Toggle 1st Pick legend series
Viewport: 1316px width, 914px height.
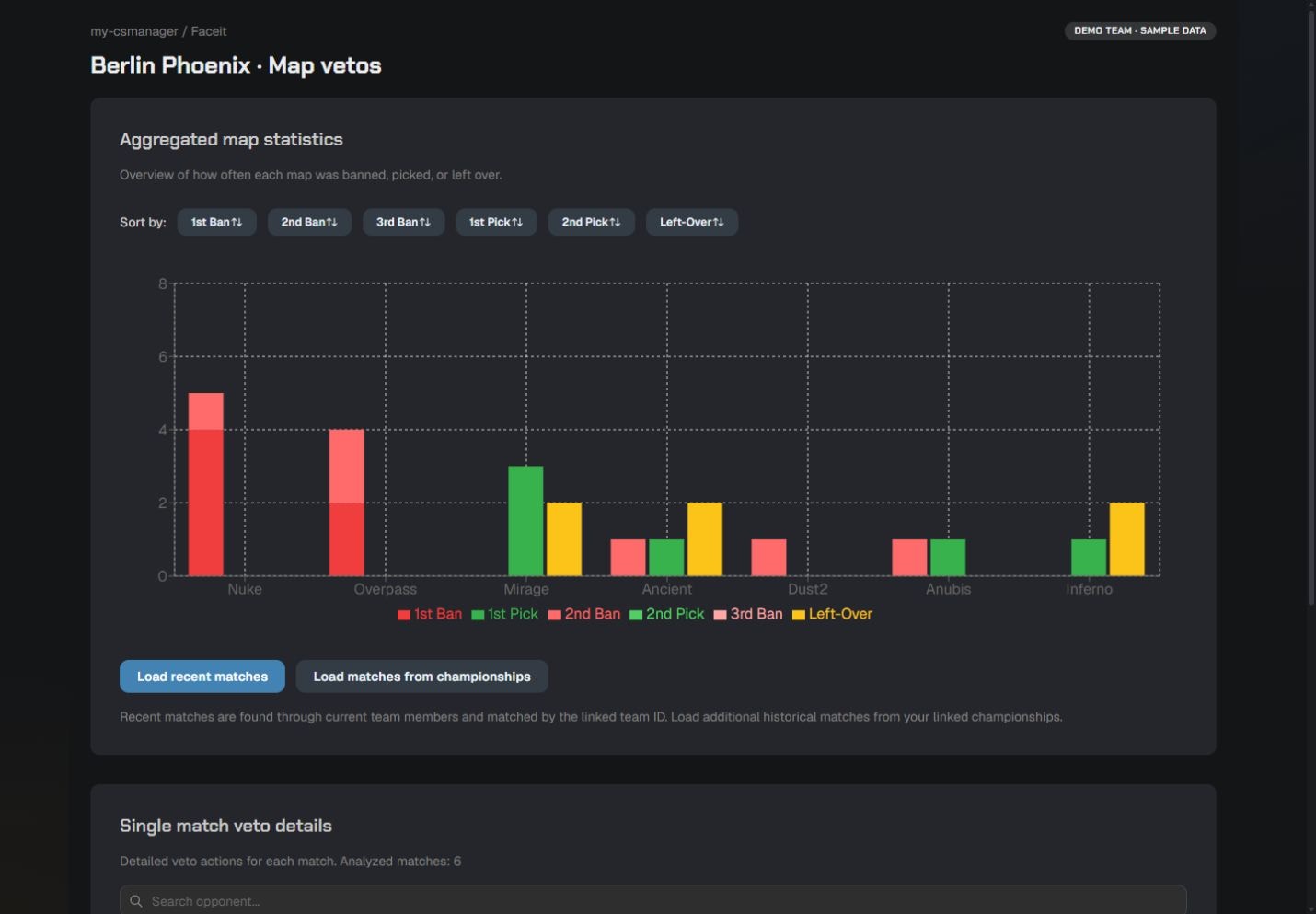point(504,614)
